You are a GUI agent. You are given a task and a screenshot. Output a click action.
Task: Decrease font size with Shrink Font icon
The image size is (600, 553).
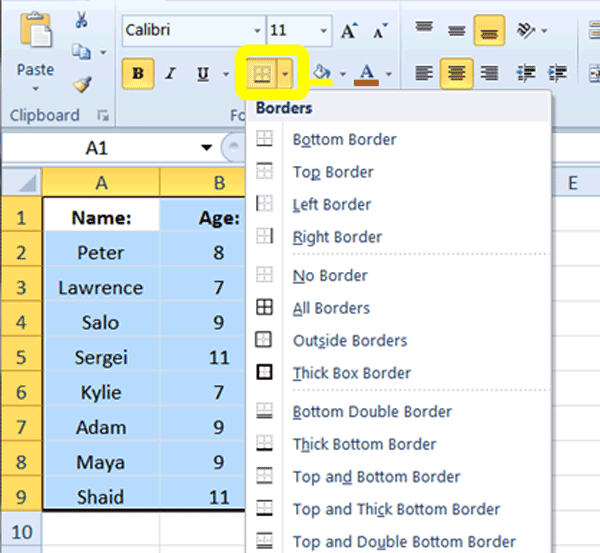(x=380, y=31)
